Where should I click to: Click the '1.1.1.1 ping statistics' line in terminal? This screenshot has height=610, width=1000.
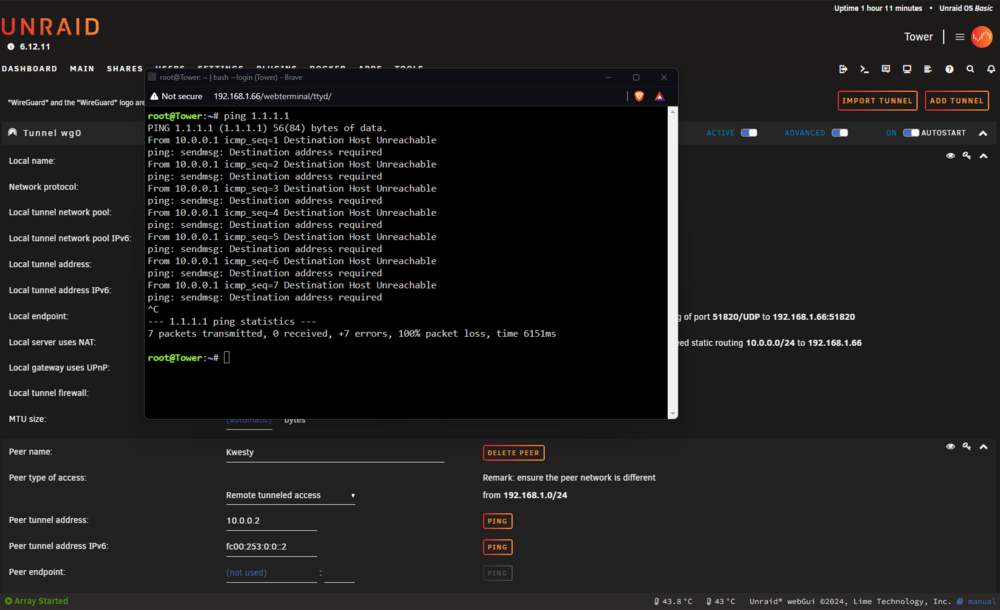coord(232,322)
